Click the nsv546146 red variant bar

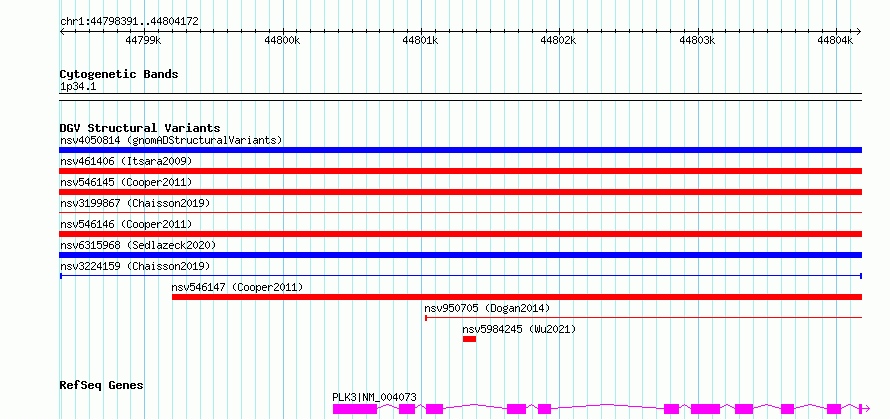(x=460, y=234)
